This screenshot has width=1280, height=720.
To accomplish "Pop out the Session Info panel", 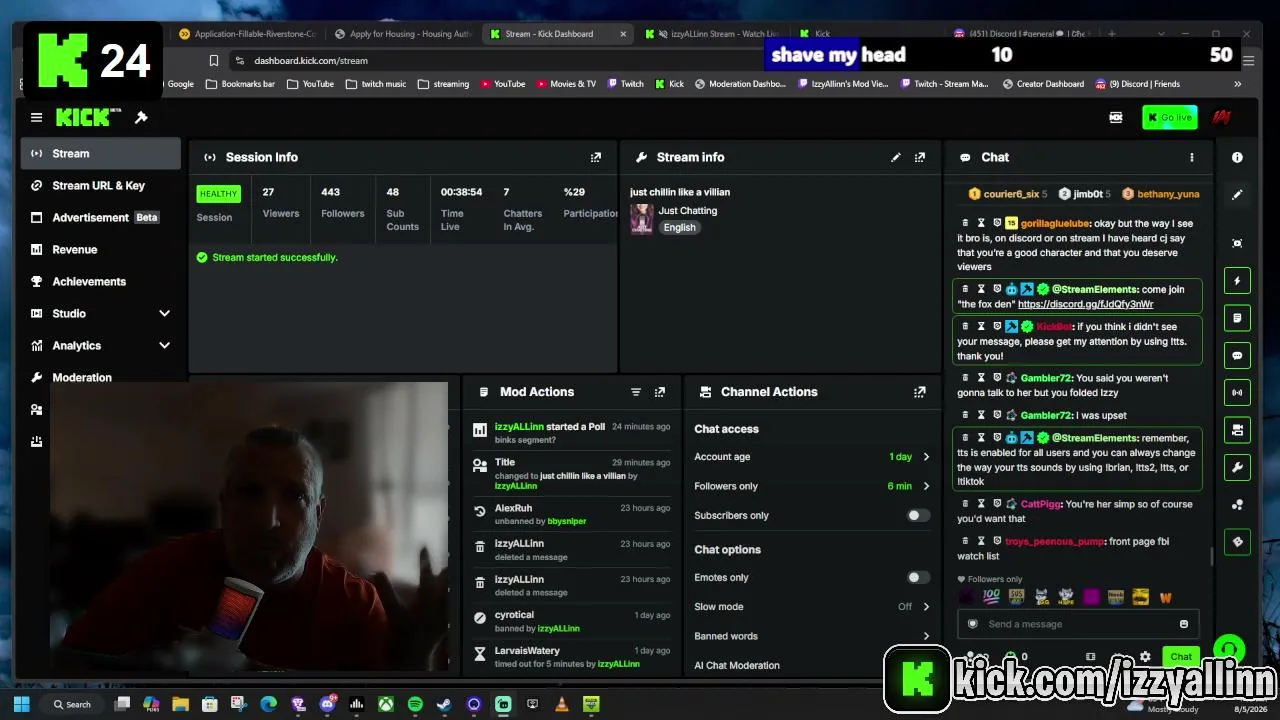I will (x=596, y=157).
